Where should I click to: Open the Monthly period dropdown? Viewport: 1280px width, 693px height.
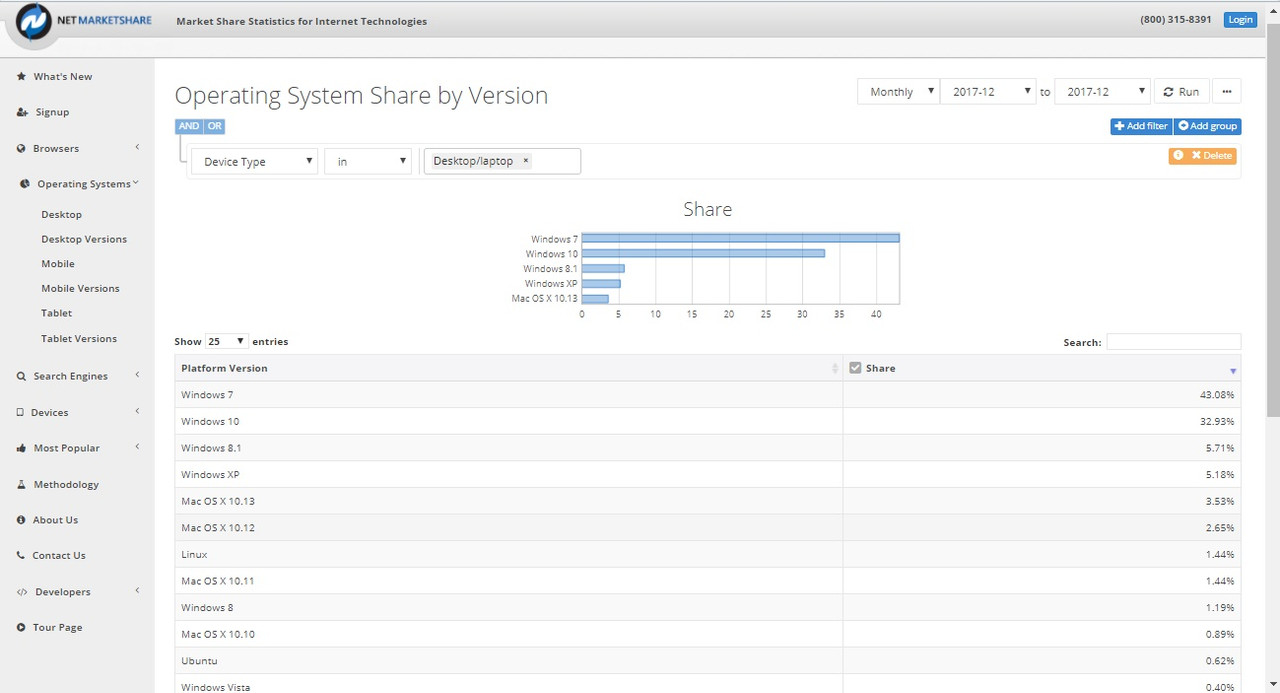pyautogui.click(x=898, y=91)
